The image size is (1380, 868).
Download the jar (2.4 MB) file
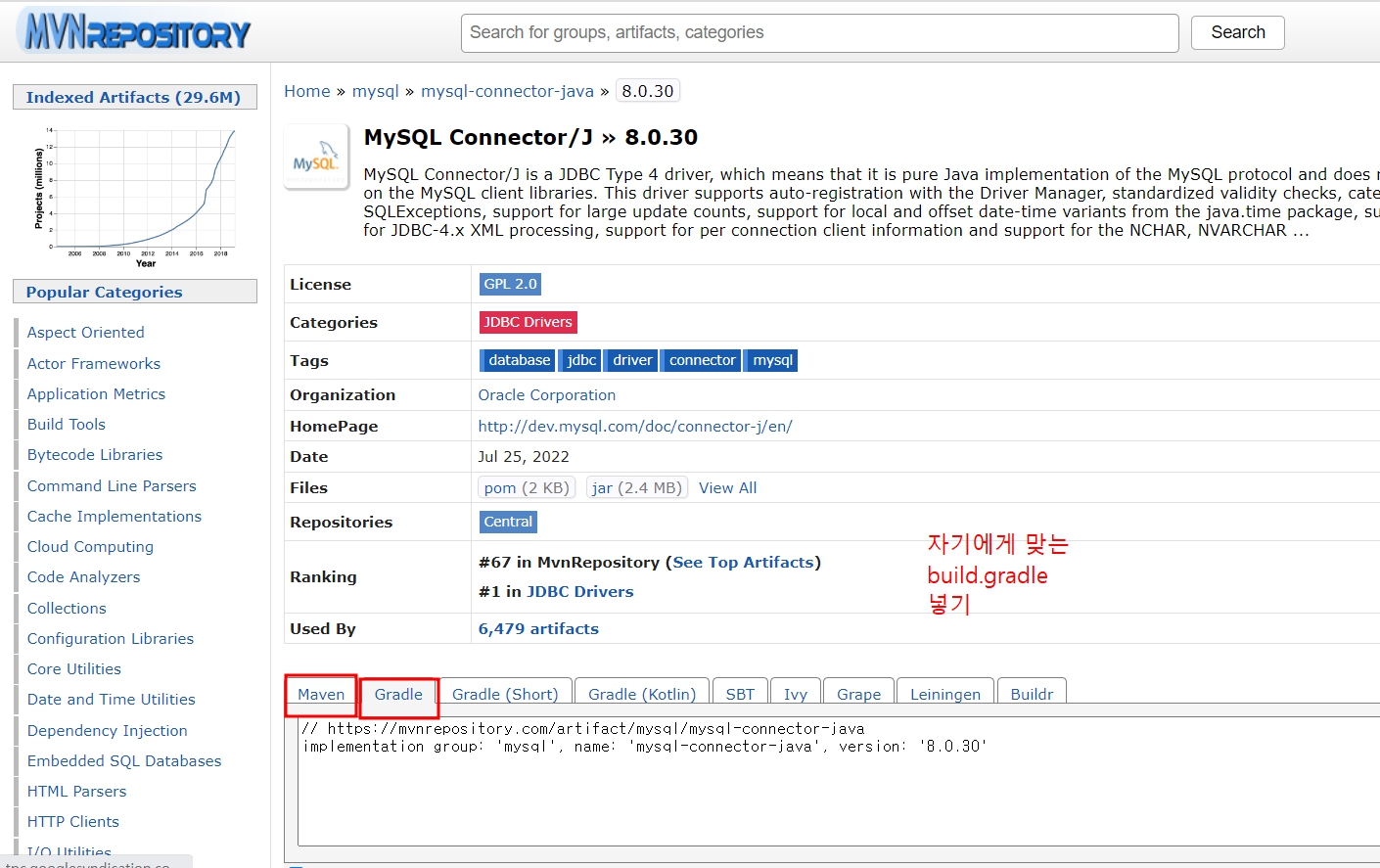pos(637,487)
